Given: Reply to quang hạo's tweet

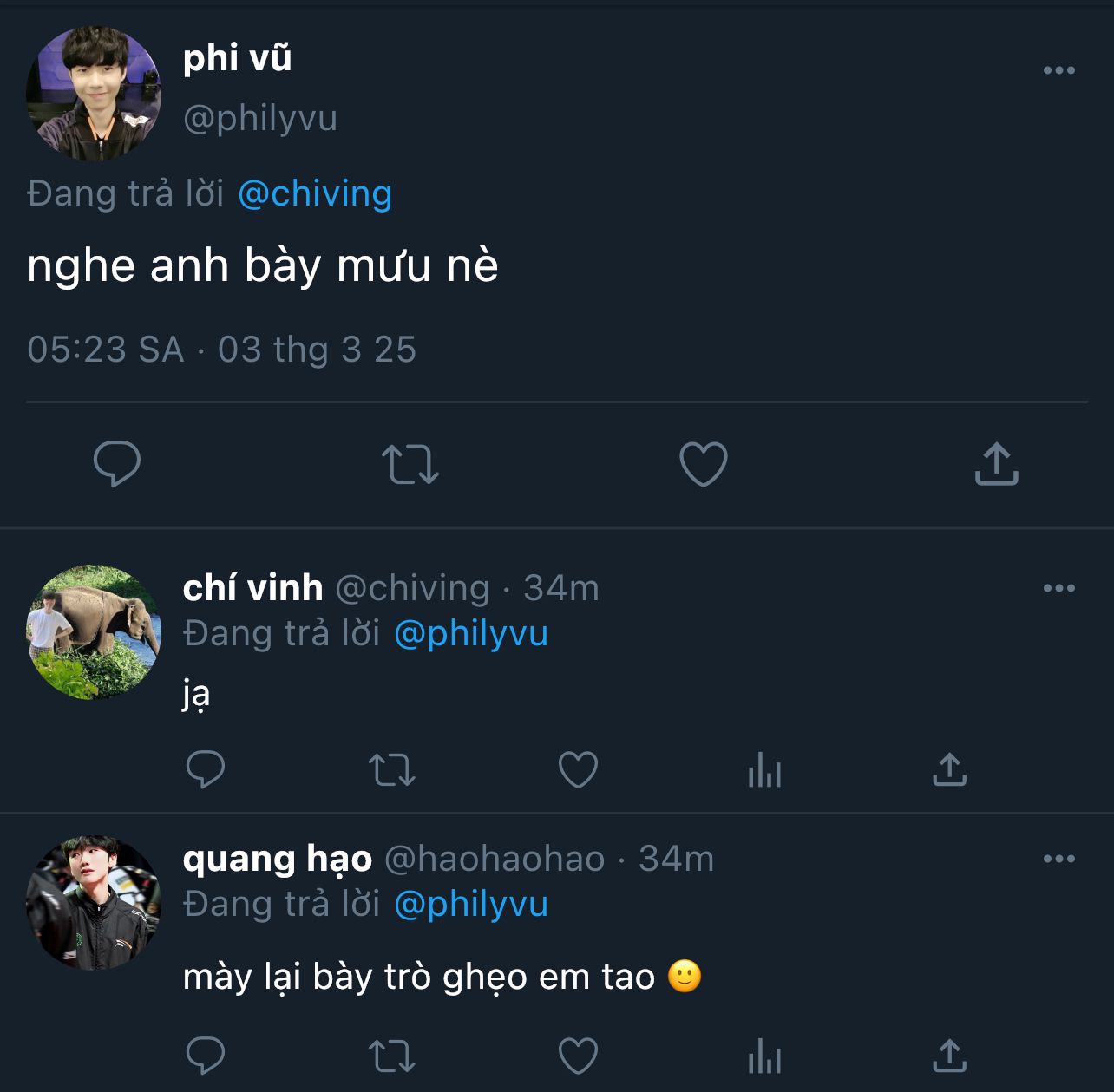Looking at the screenshot, I should tap(206, 1056).
